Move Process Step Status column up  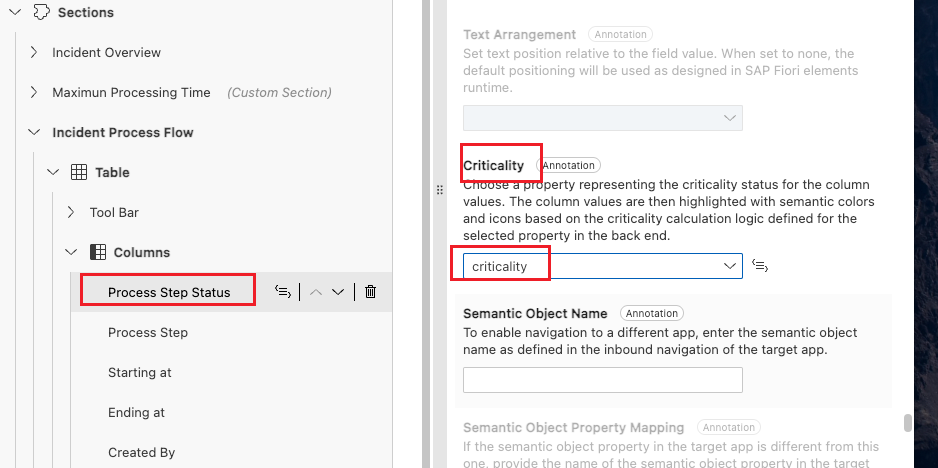315,292
